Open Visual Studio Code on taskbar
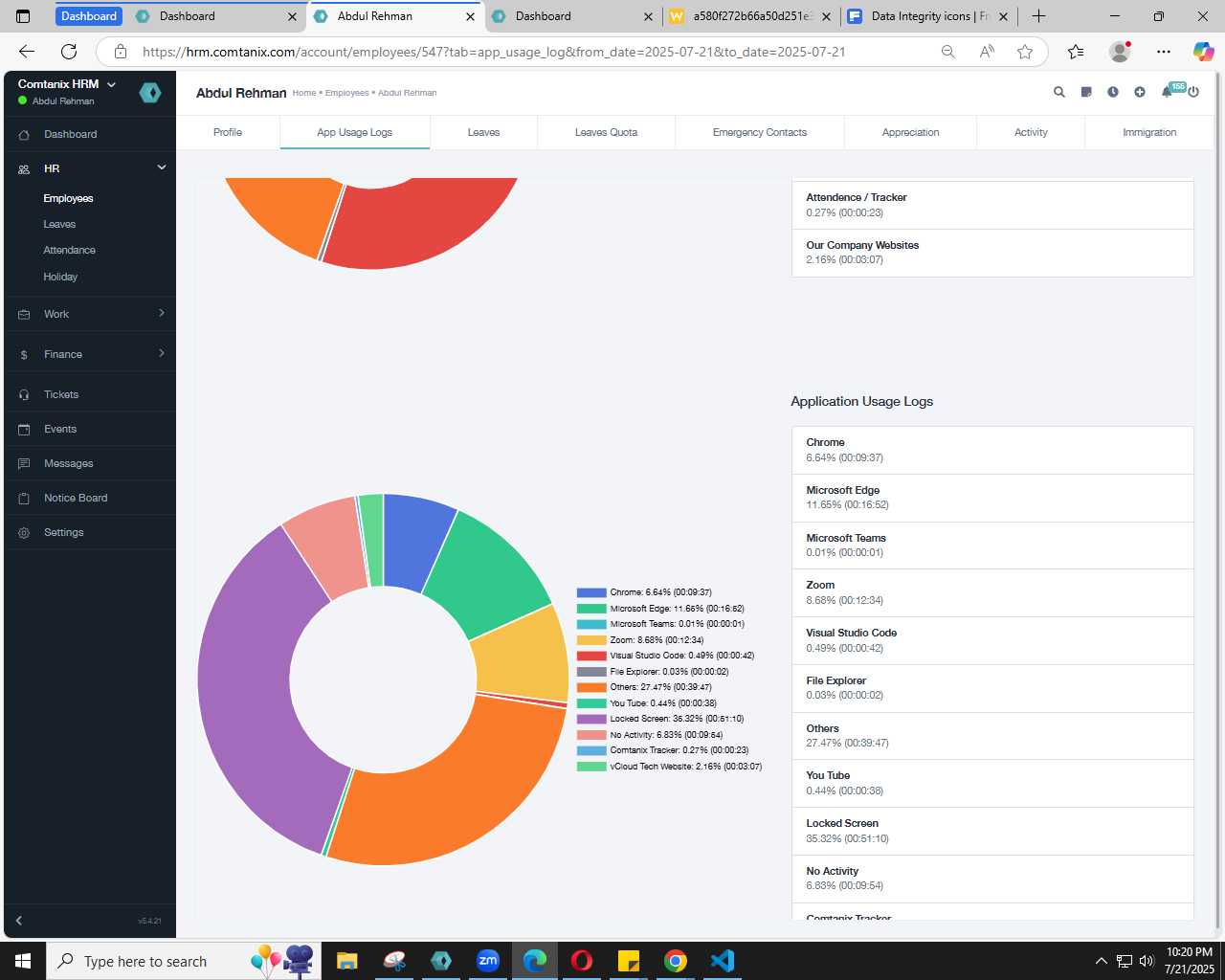 pyautogui.click(x=723, y=961)
